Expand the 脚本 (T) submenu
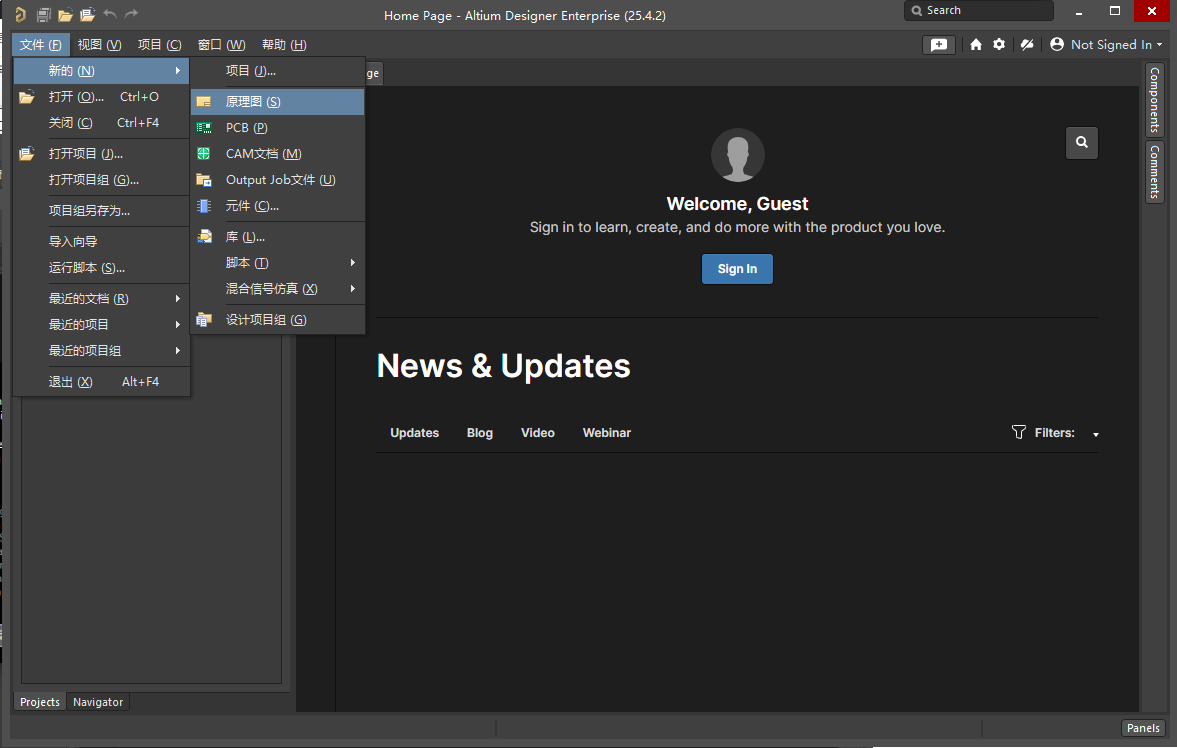The width and height of the screenshot is (1177, 748). 278,263
